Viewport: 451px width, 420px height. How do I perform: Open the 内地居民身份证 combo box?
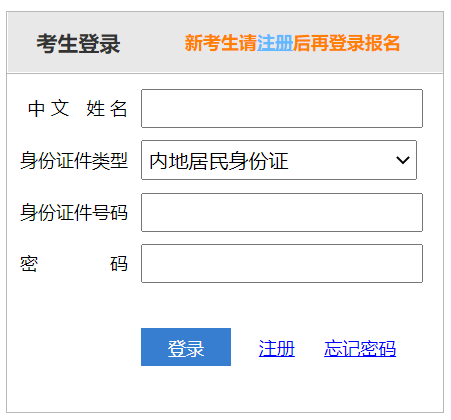point(279,160)
